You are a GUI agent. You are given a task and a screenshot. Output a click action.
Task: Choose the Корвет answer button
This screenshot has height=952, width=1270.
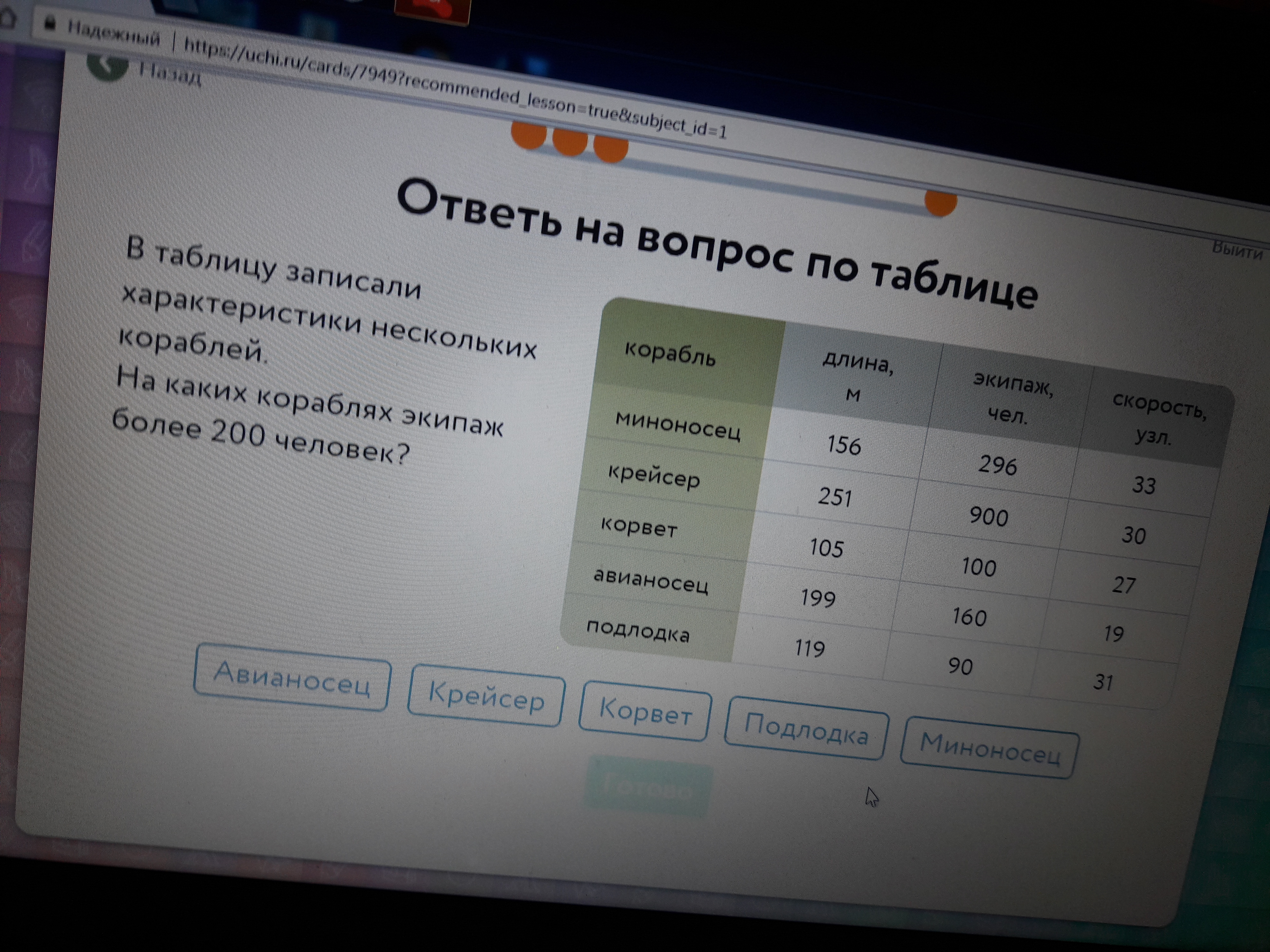645,711
